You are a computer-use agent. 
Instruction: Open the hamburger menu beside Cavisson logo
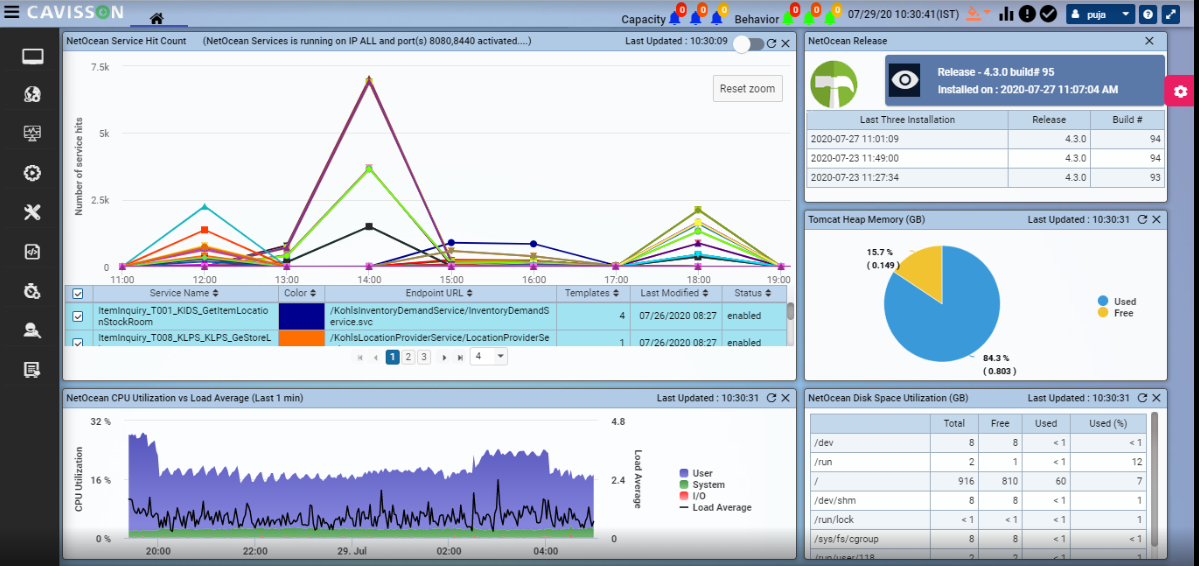coord(12,13)
